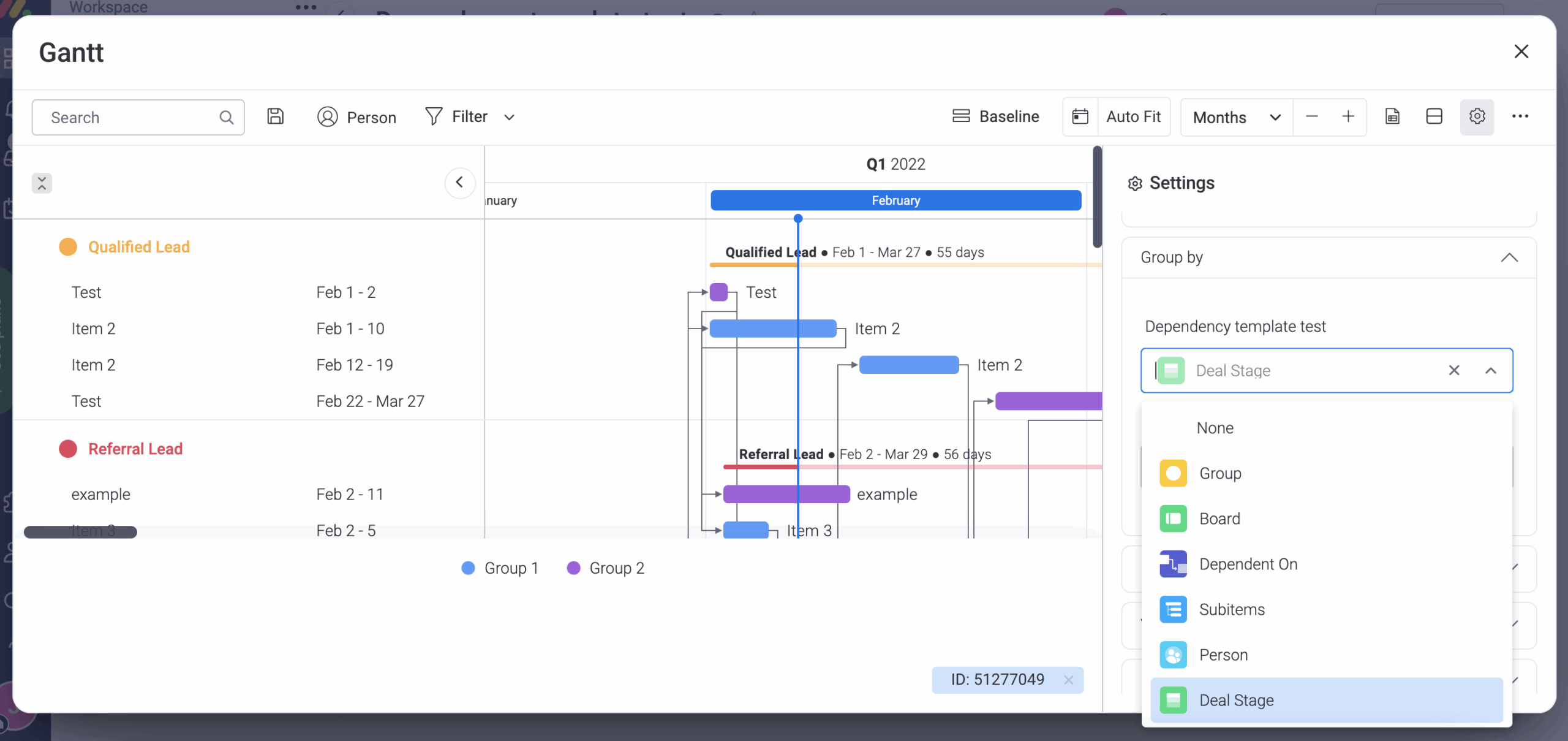The image size is (1568, 741).
Task: Expand the Filter dropdown arrow
Action: pos(509,117)
